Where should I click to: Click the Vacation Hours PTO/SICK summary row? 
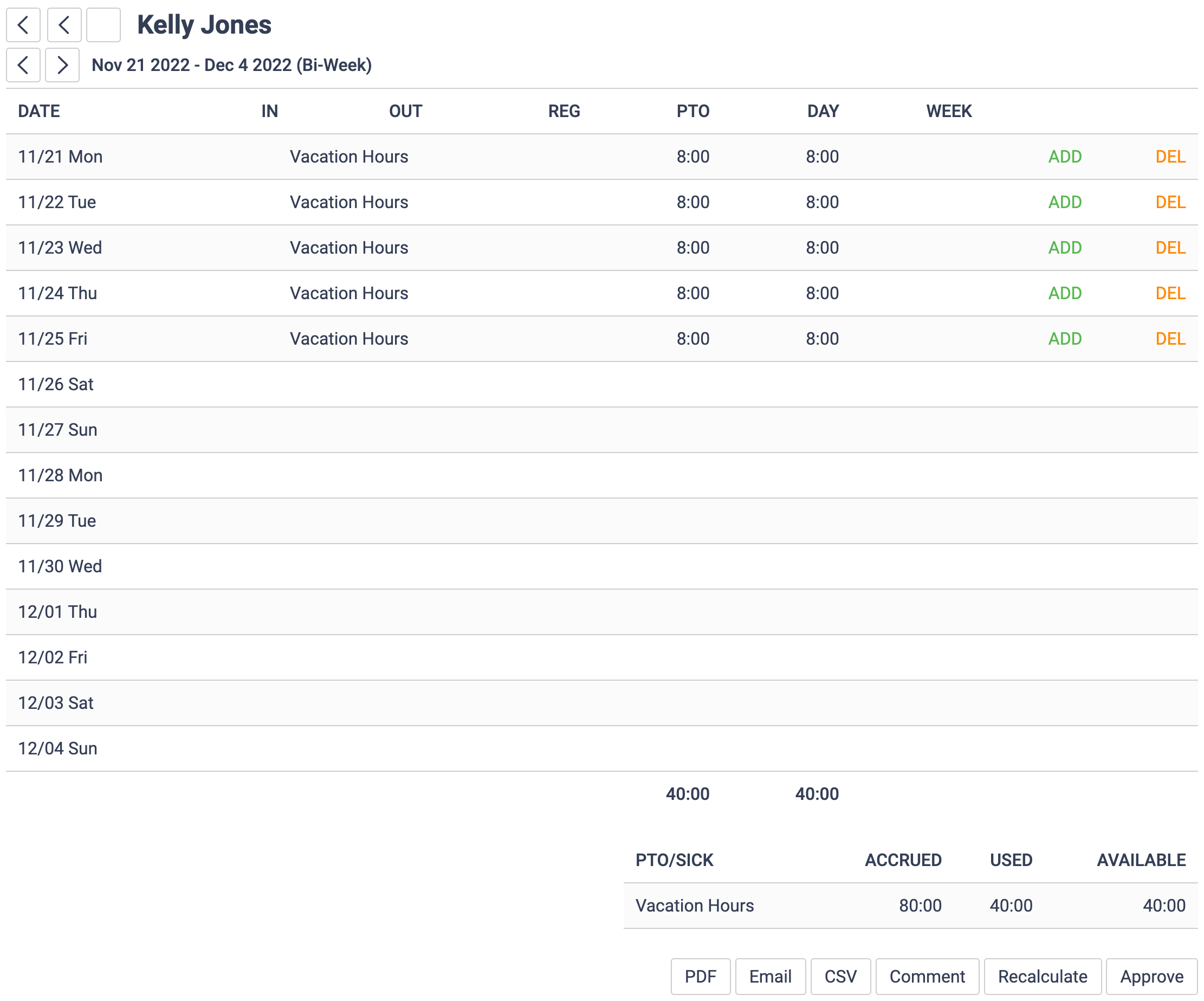pyautogui.click(x=694, y=905)
